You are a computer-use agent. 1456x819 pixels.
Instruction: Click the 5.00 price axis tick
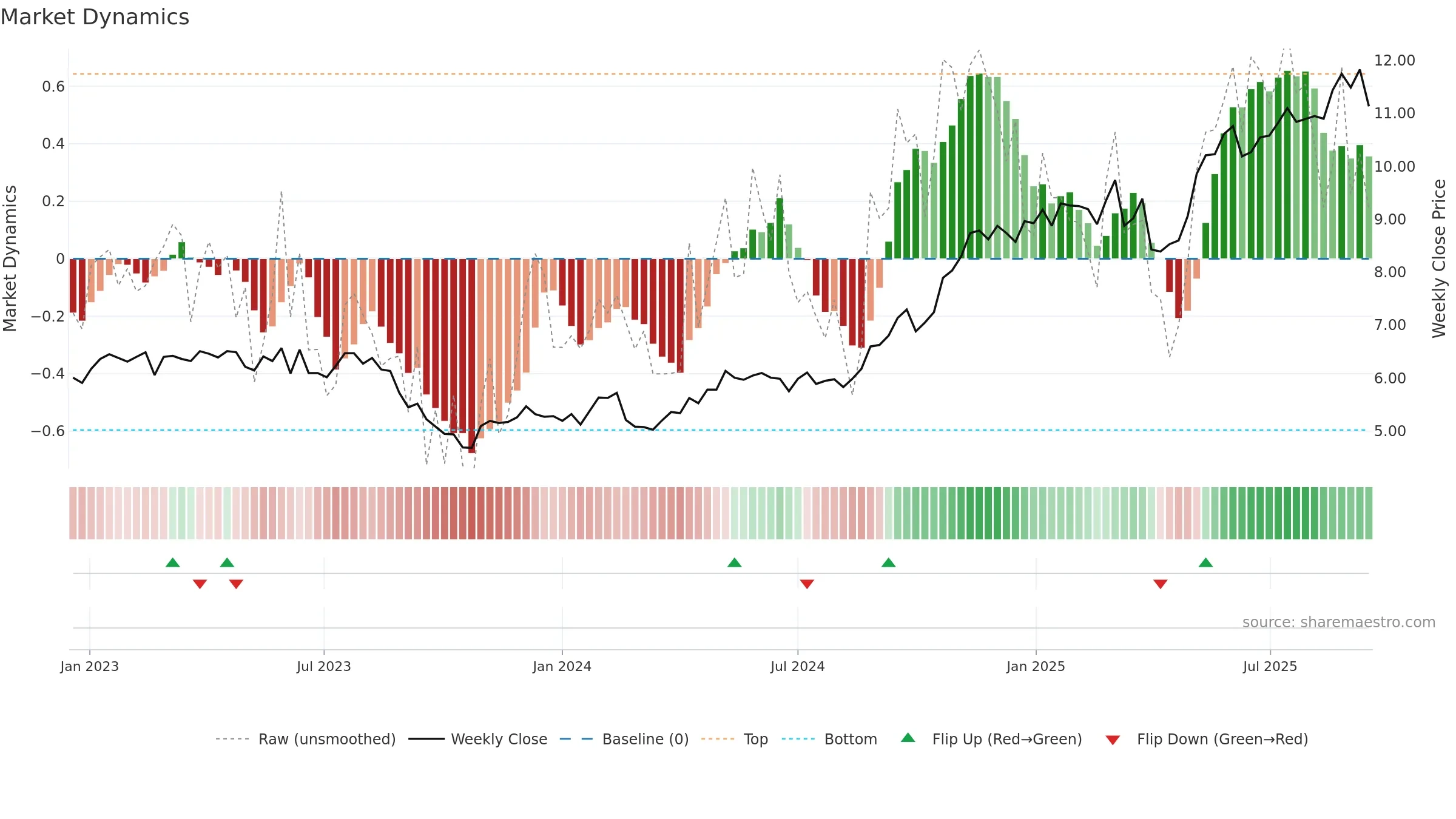[x=1390, y=431]
